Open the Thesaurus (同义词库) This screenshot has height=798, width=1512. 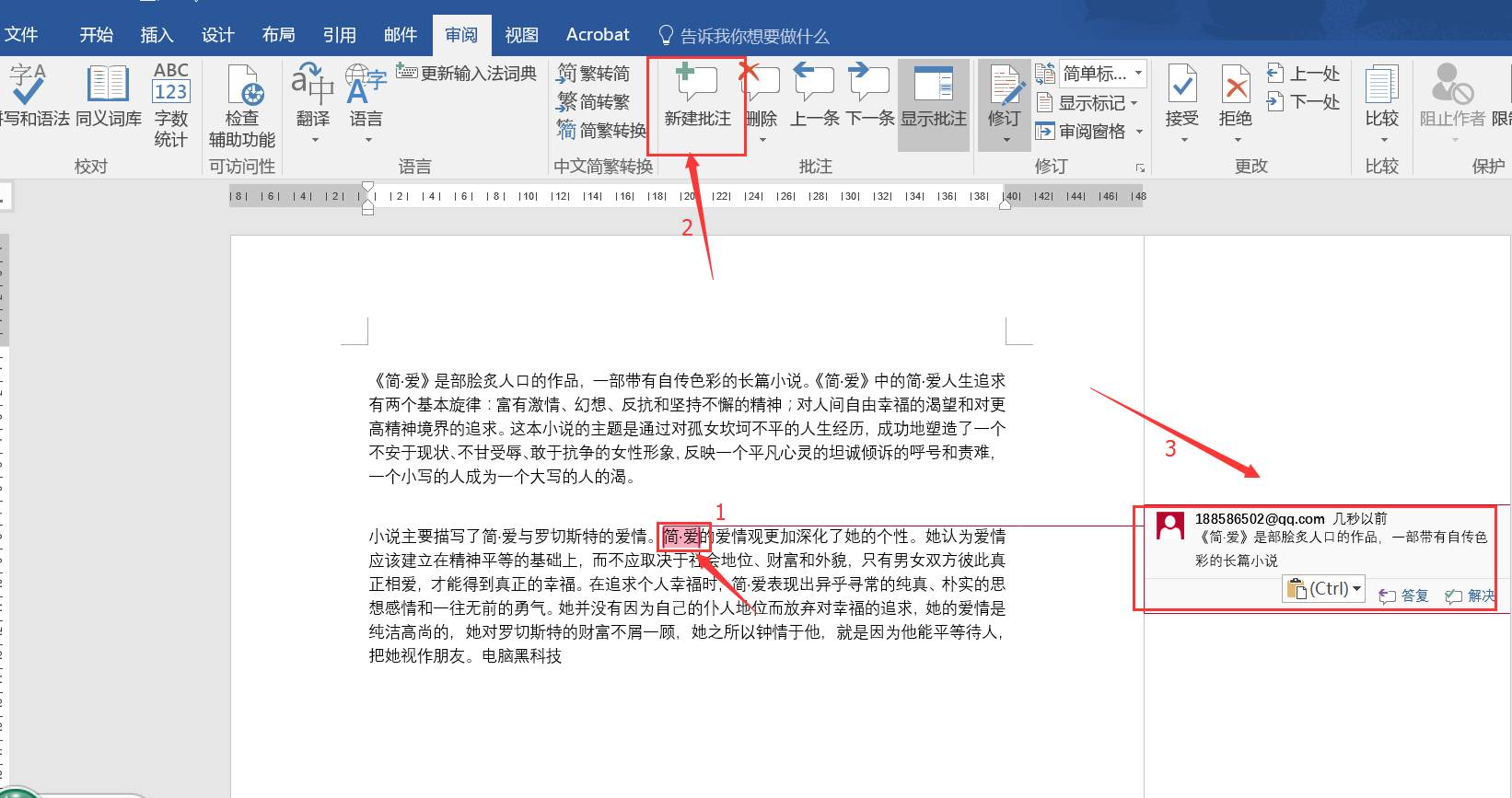(109, 96)
